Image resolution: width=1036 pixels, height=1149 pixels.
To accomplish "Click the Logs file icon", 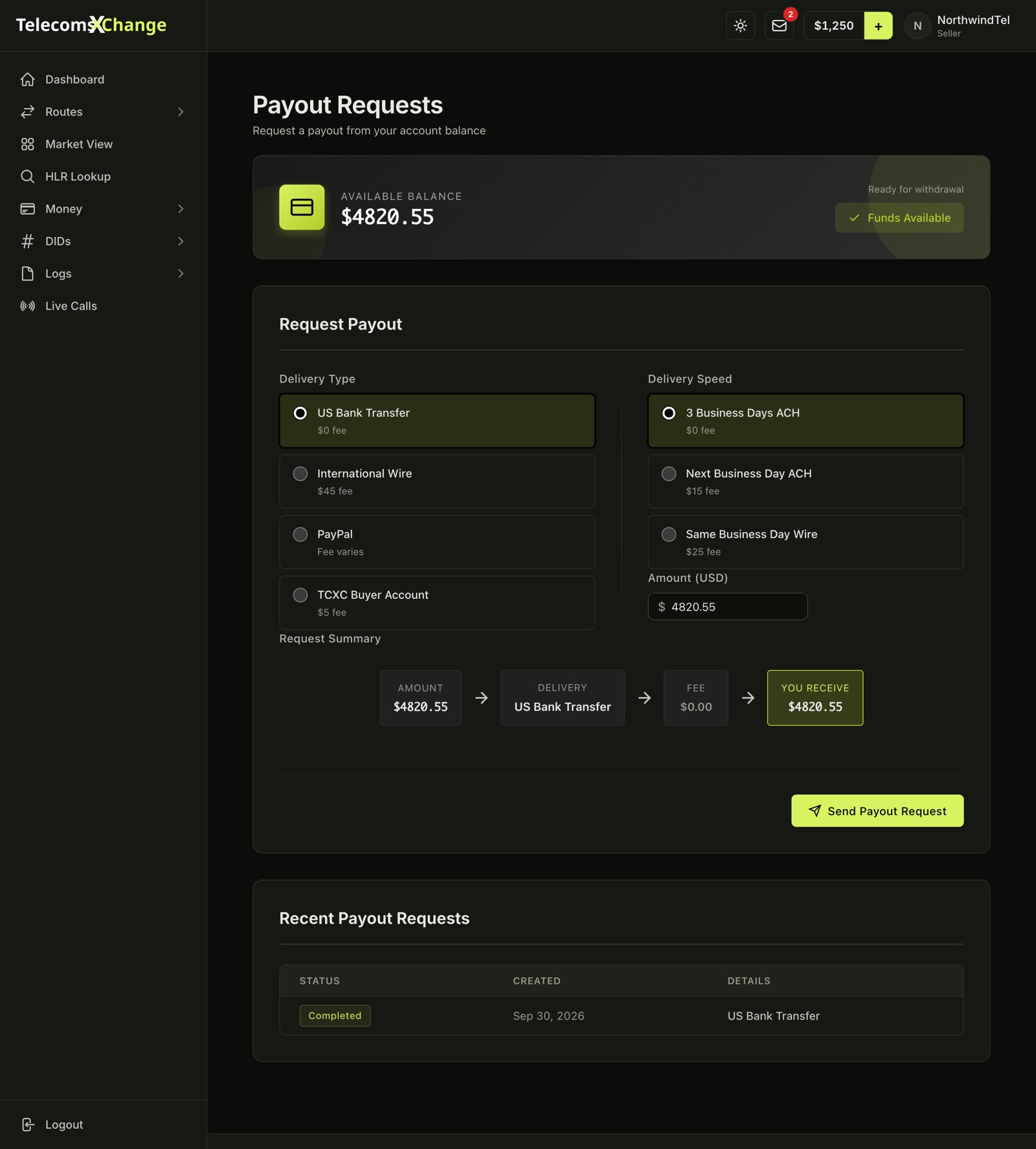I will 27,273.
